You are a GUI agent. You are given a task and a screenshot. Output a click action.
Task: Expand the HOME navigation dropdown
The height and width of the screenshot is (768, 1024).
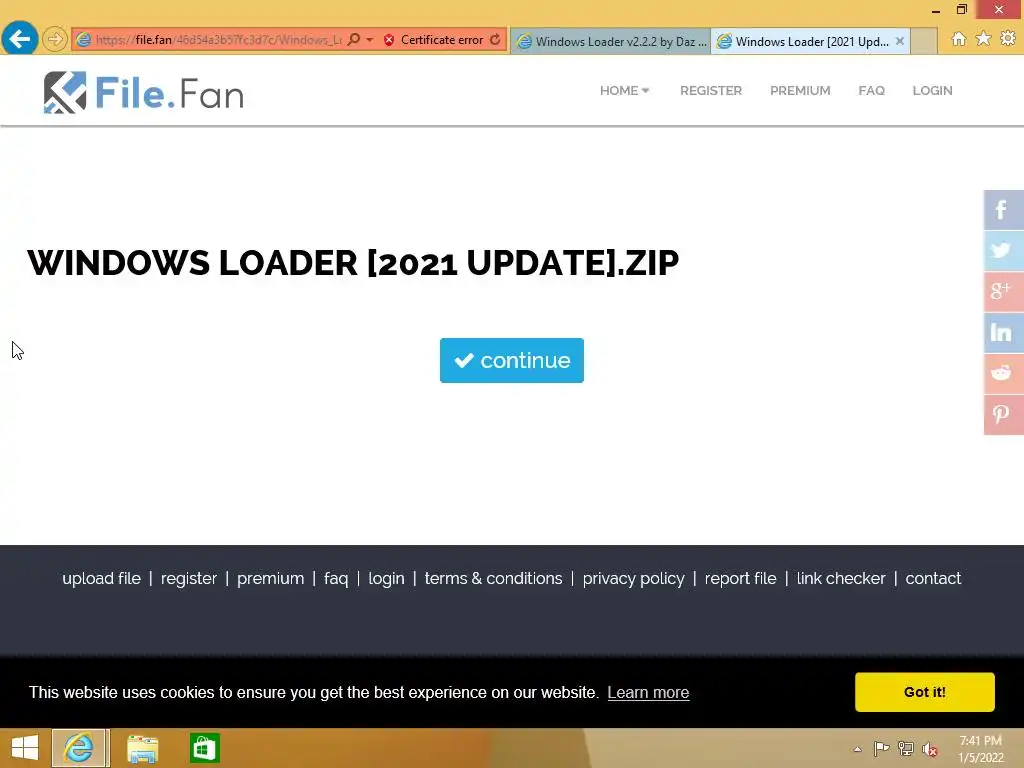[624, 91]
